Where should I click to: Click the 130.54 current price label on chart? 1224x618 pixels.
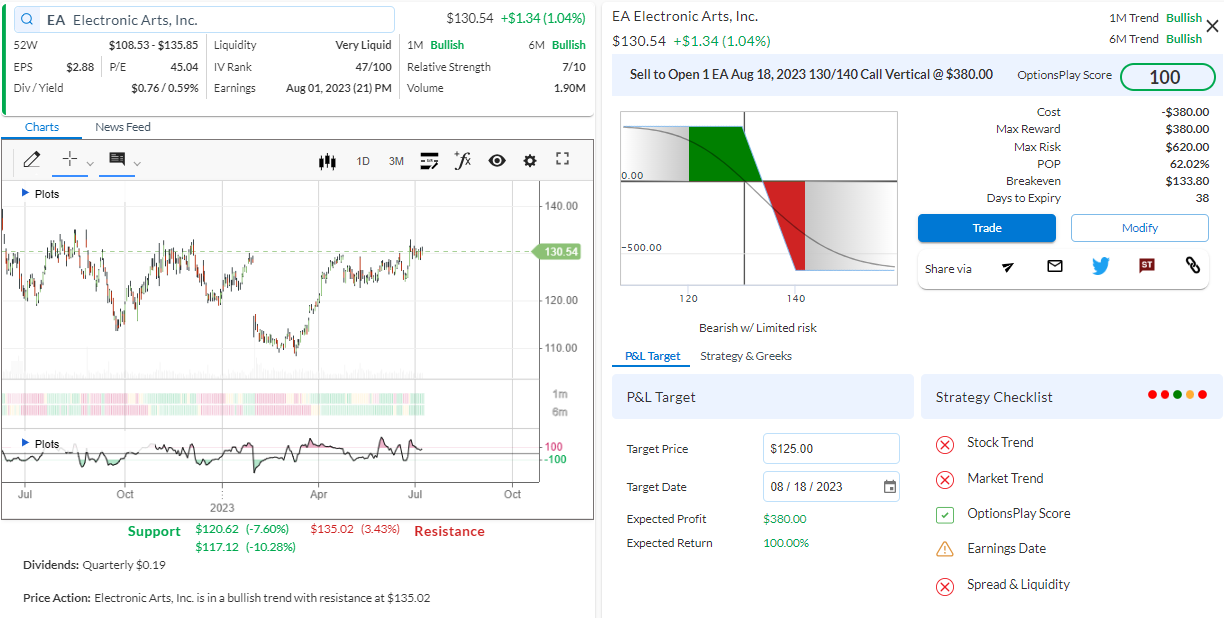pyautogui.click(x=558, y=252)
